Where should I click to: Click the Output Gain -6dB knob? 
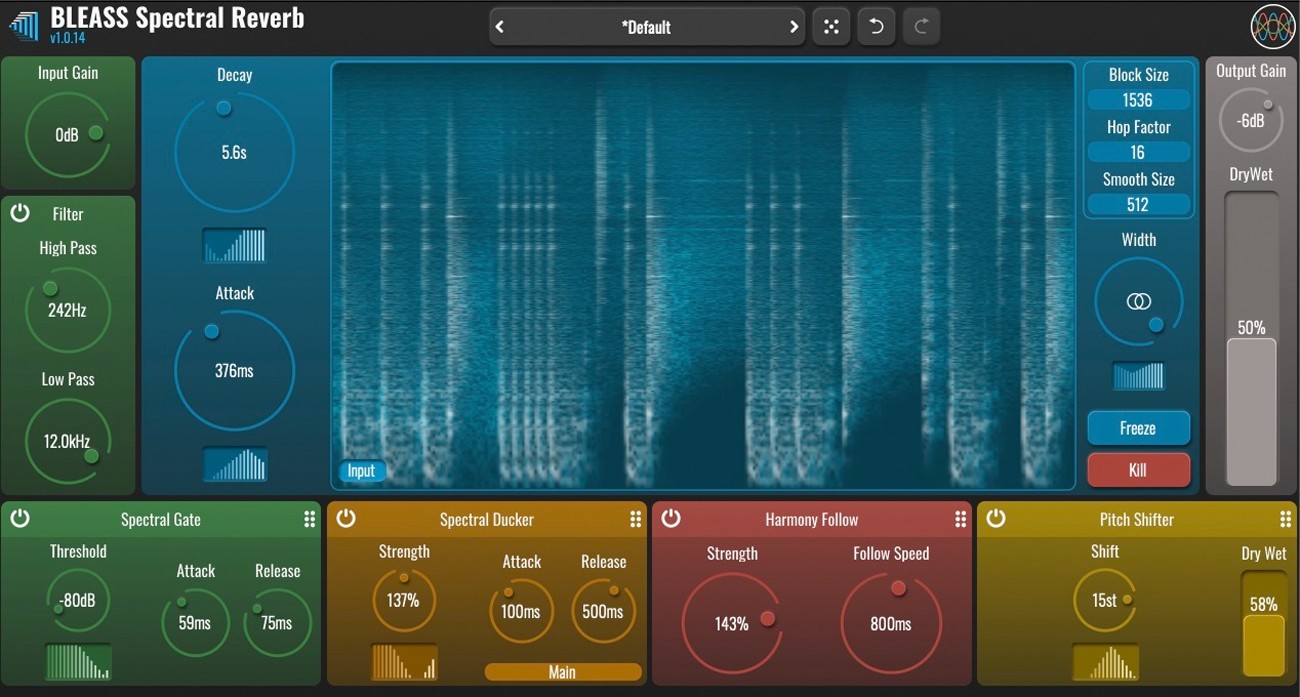pos(1250,120)
